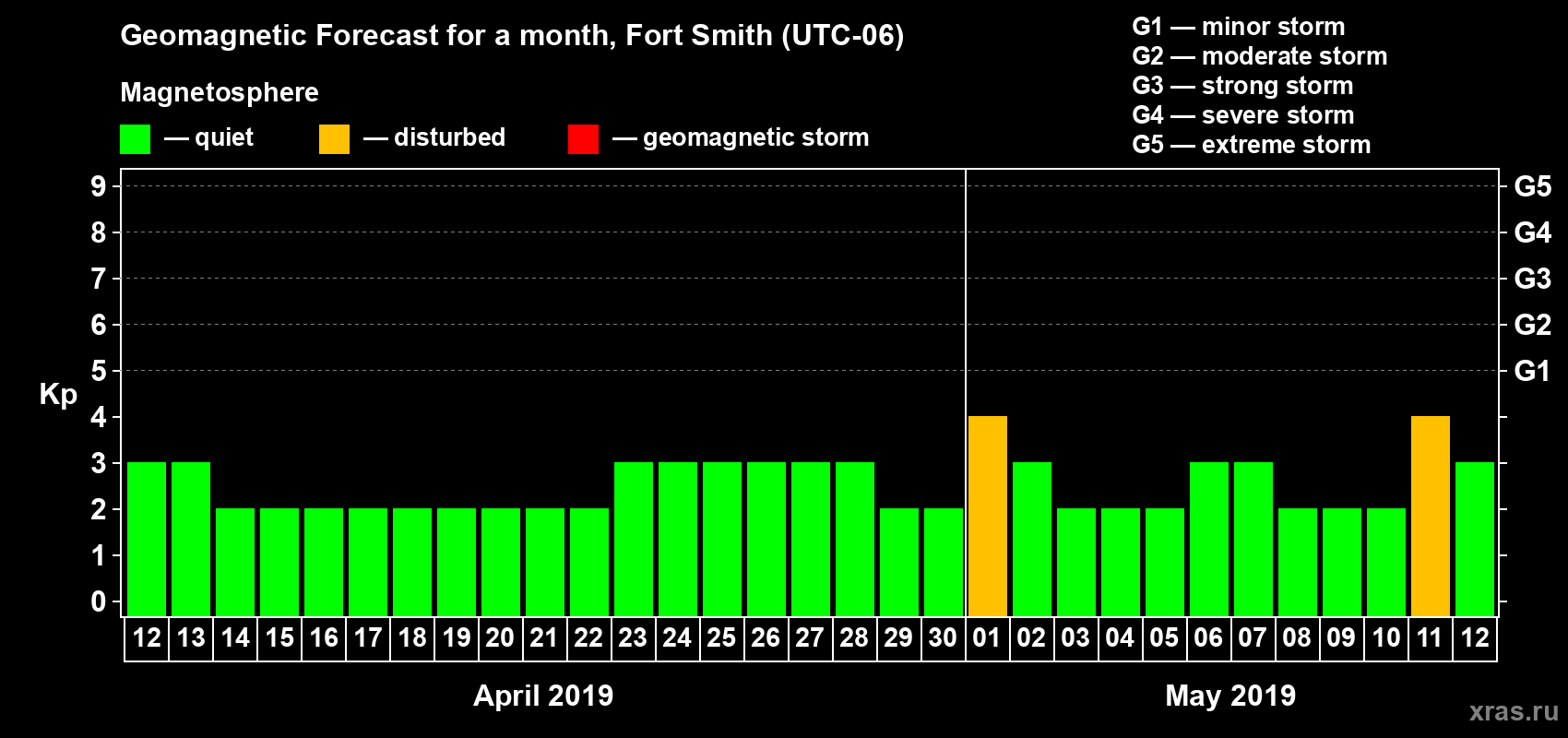
Task: Click the date label '20' on the axis
Action: pyautogui.click(x=501, y=638)
